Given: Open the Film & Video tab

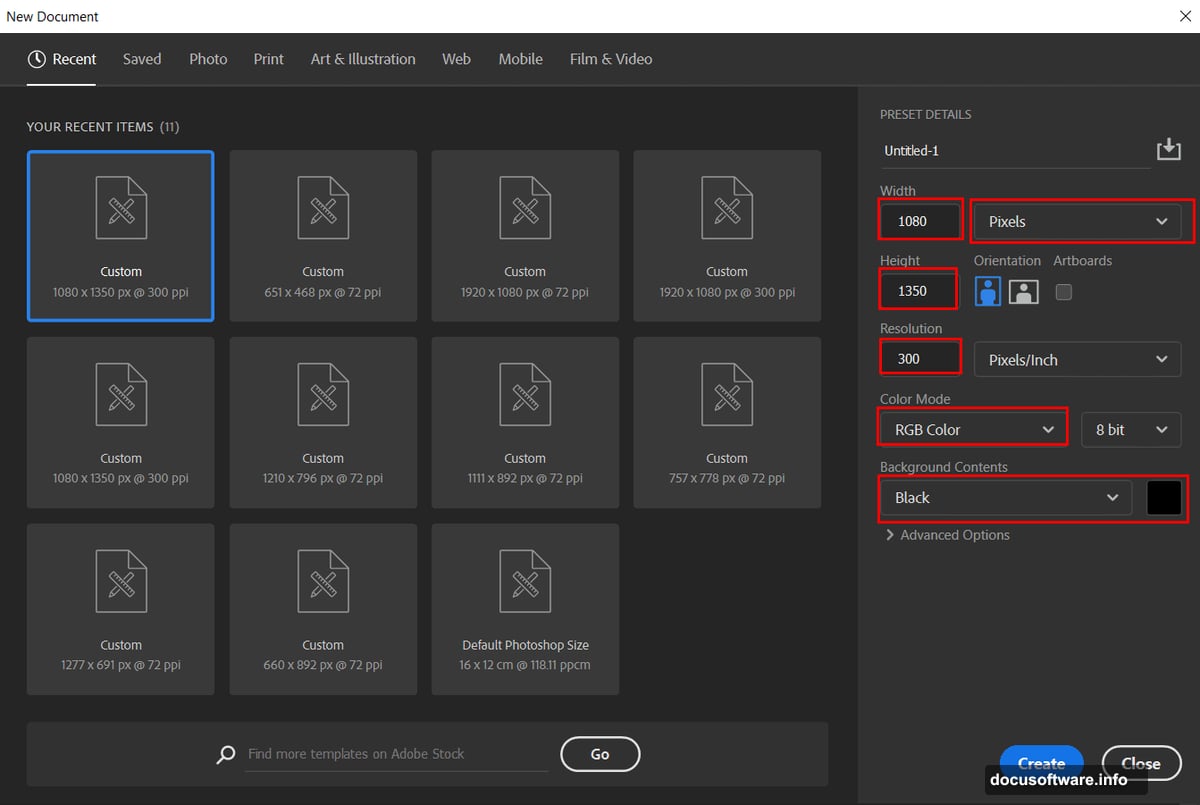Looking at the screenshot, I should point(610,59).
